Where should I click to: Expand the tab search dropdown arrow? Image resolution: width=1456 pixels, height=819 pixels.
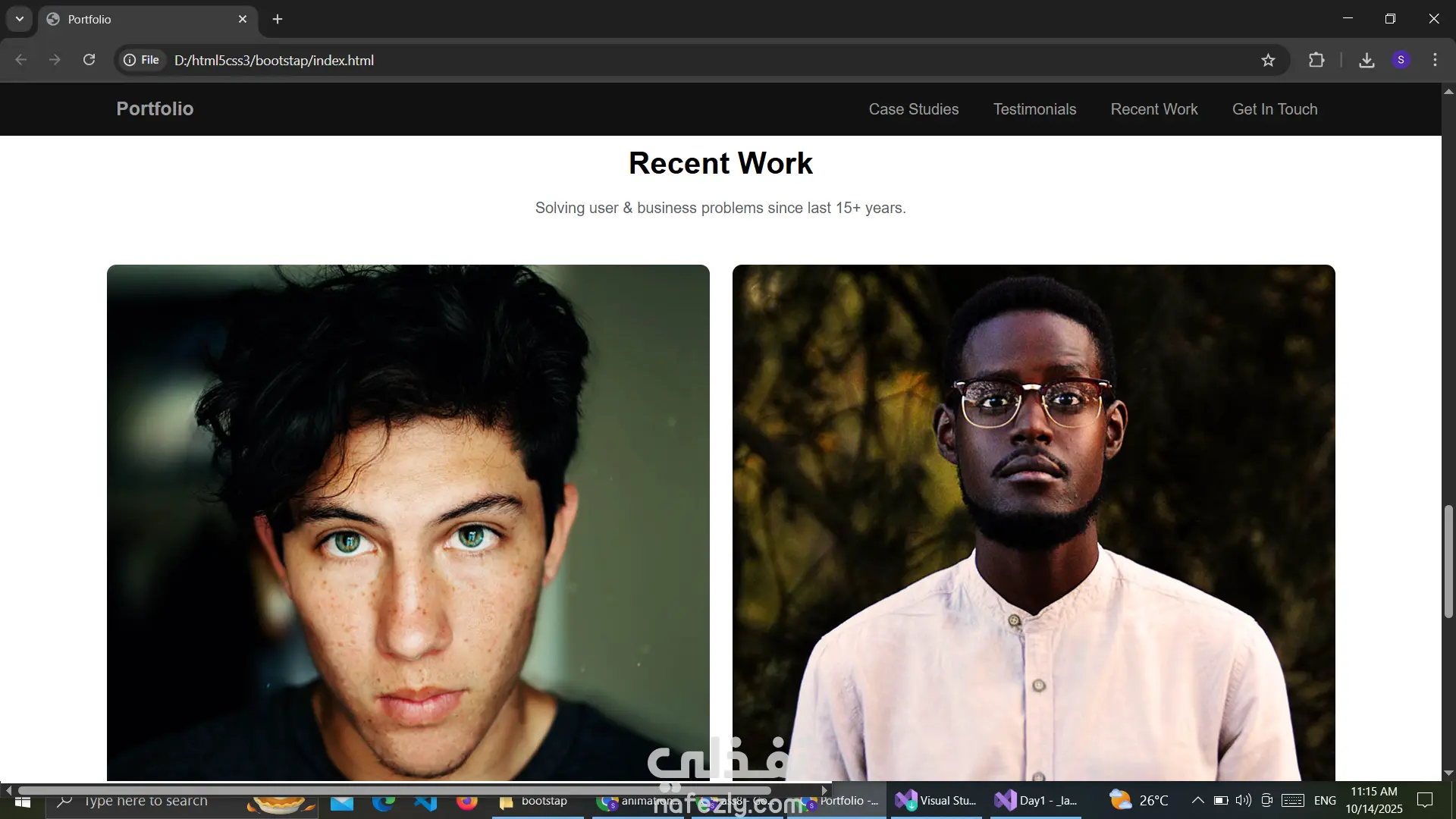click(x=20, y=19)
